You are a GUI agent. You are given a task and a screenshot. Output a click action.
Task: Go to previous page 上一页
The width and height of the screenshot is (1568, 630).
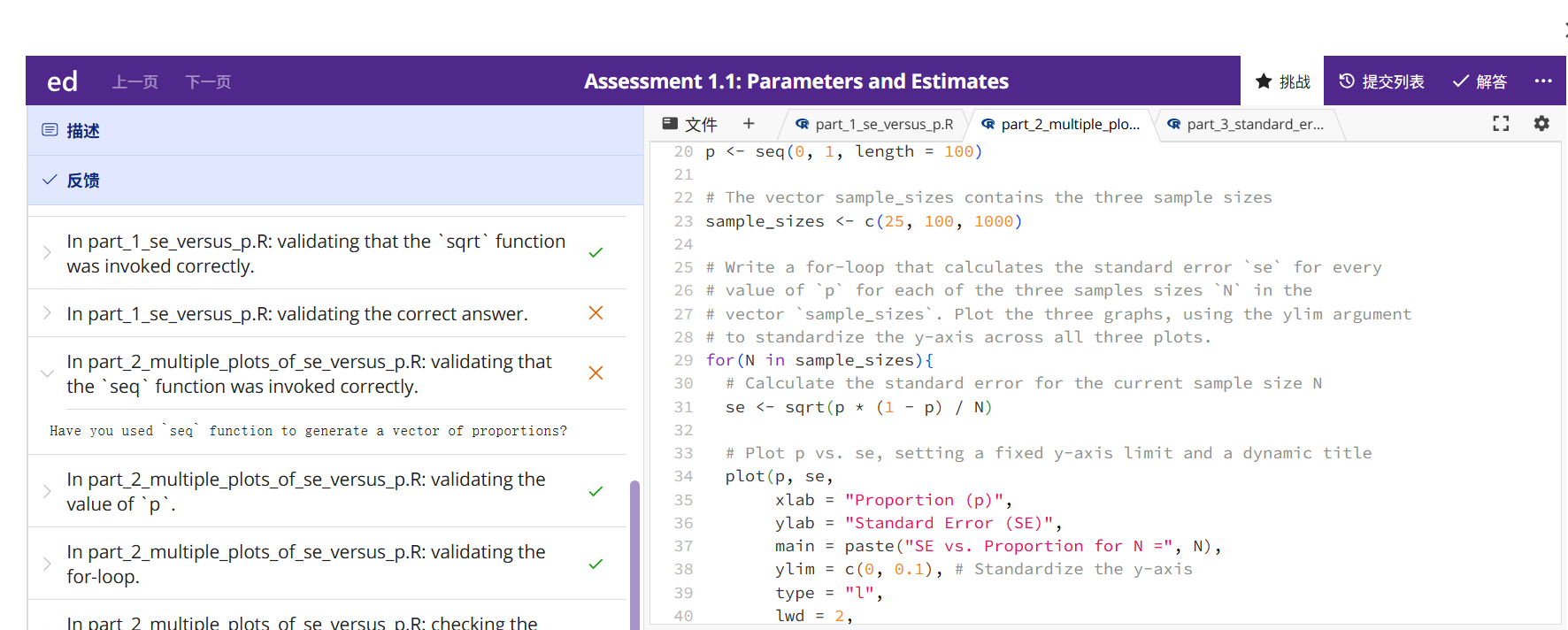tap(135, 82)
